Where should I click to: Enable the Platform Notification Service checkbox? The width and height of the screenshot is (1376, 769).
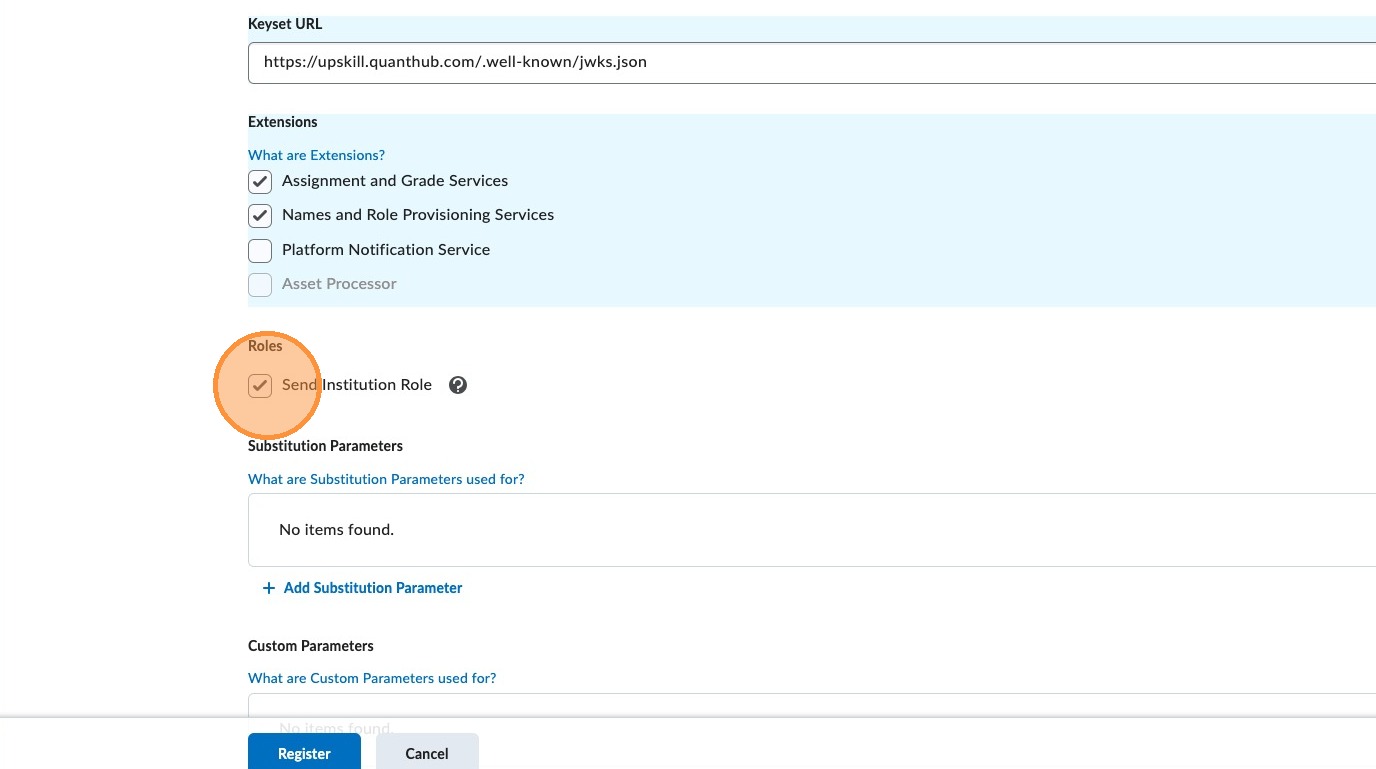[x=260, y=250]
